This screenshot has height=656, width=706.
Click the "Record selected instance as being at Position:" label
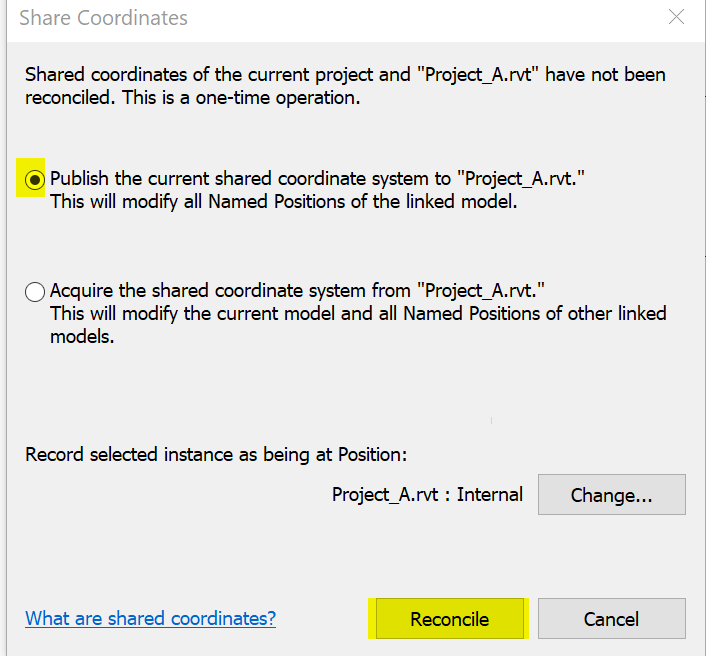(216, 454)
